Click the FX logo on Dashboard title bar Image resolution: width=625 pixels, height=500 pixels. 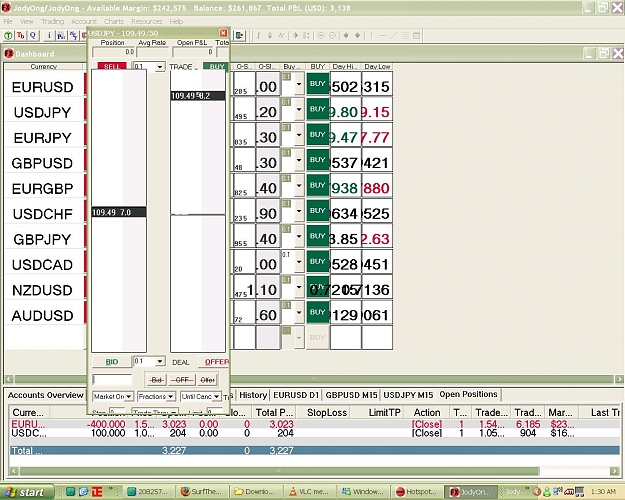click(9, 53)
